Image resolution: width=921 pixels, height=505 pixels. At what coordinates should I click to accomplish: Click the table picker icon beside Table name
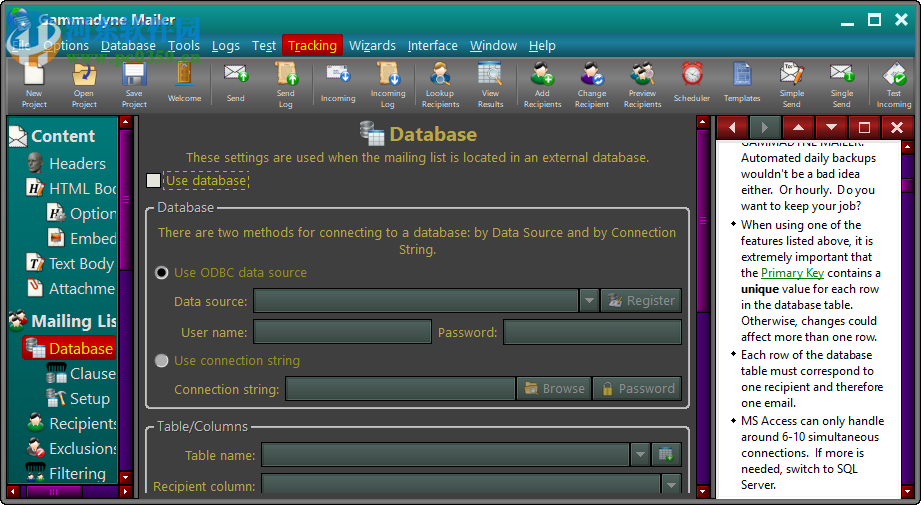665,454
